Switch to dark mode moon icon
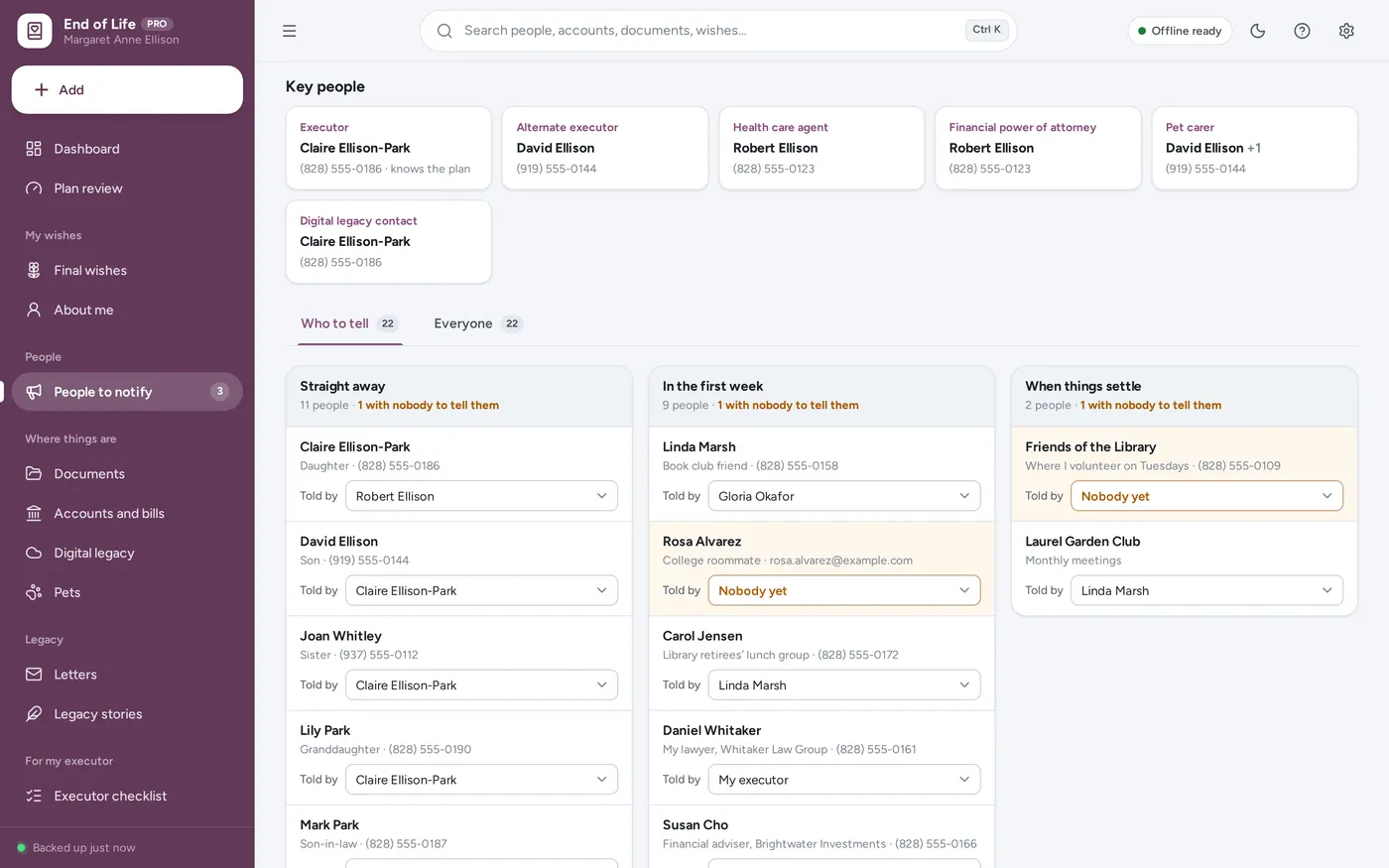 pos(1257,31)
